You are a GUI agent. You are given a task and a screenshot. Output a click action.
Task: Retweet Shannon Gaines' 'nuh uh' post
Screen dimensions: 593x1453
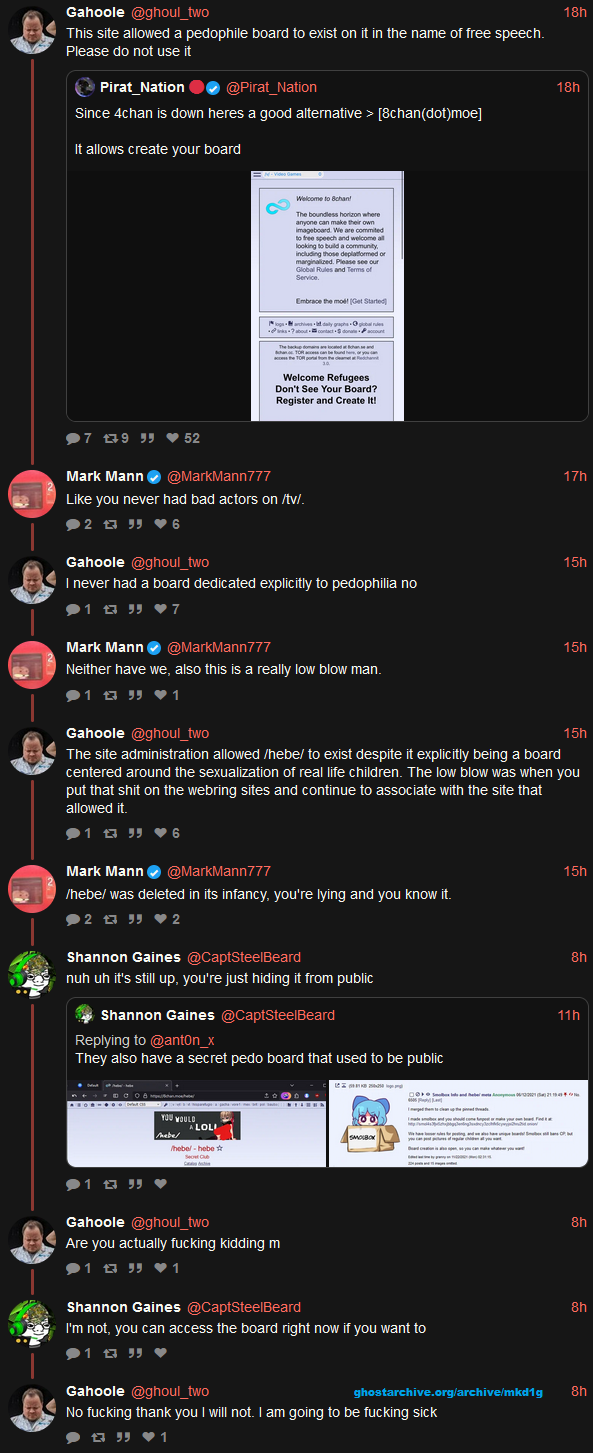pos(110,1184)
